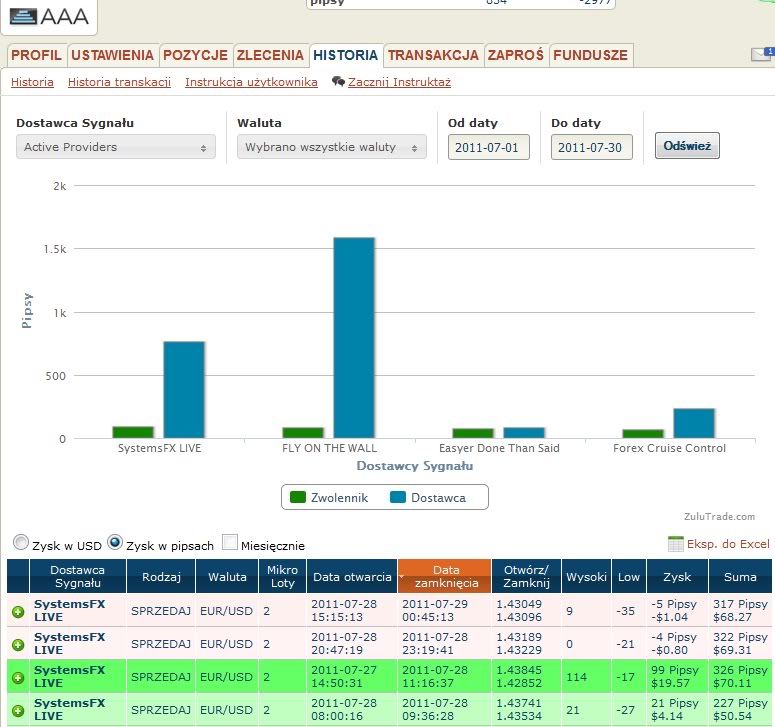Click the Do daty field 2011-07-30

(x=592, y=147)
